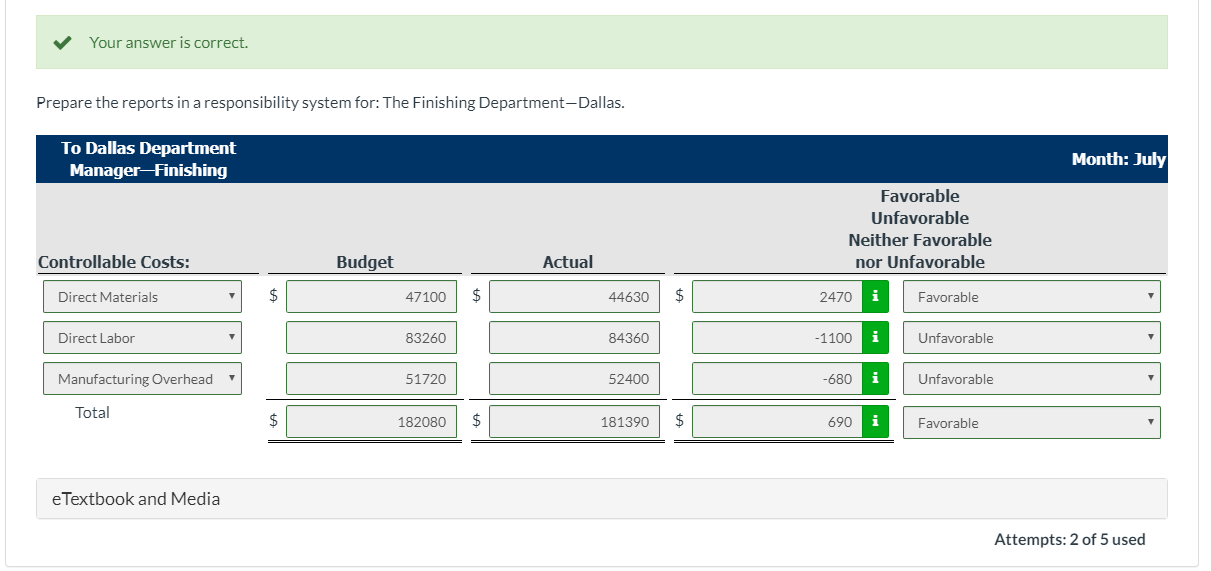Click variance field showing -1100

[x=777, y=338]
